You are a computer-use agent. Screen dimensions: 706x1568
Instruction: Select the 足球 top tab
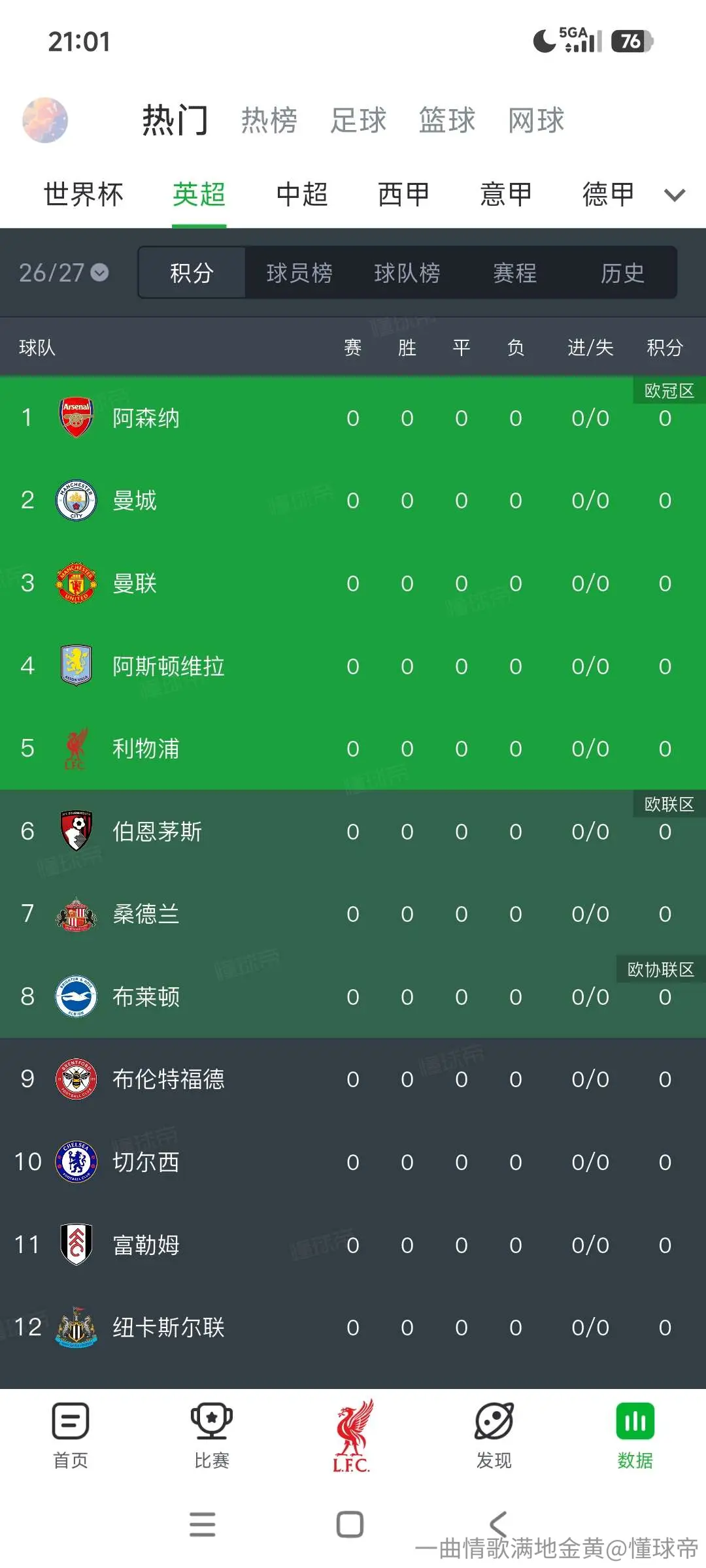358,120
